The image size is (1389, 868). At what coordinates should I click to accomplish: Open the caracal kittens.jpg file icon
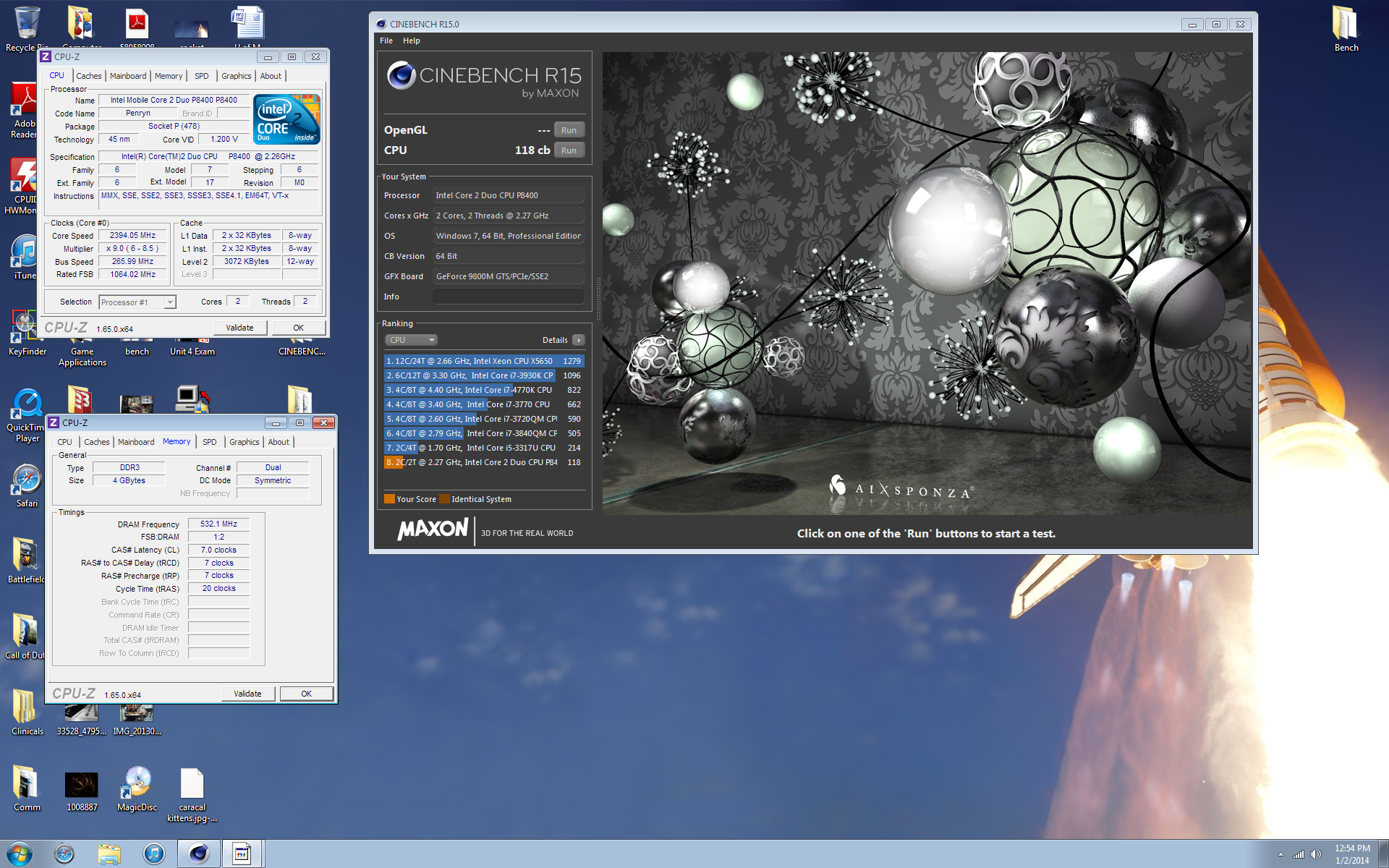pos(192,794)
